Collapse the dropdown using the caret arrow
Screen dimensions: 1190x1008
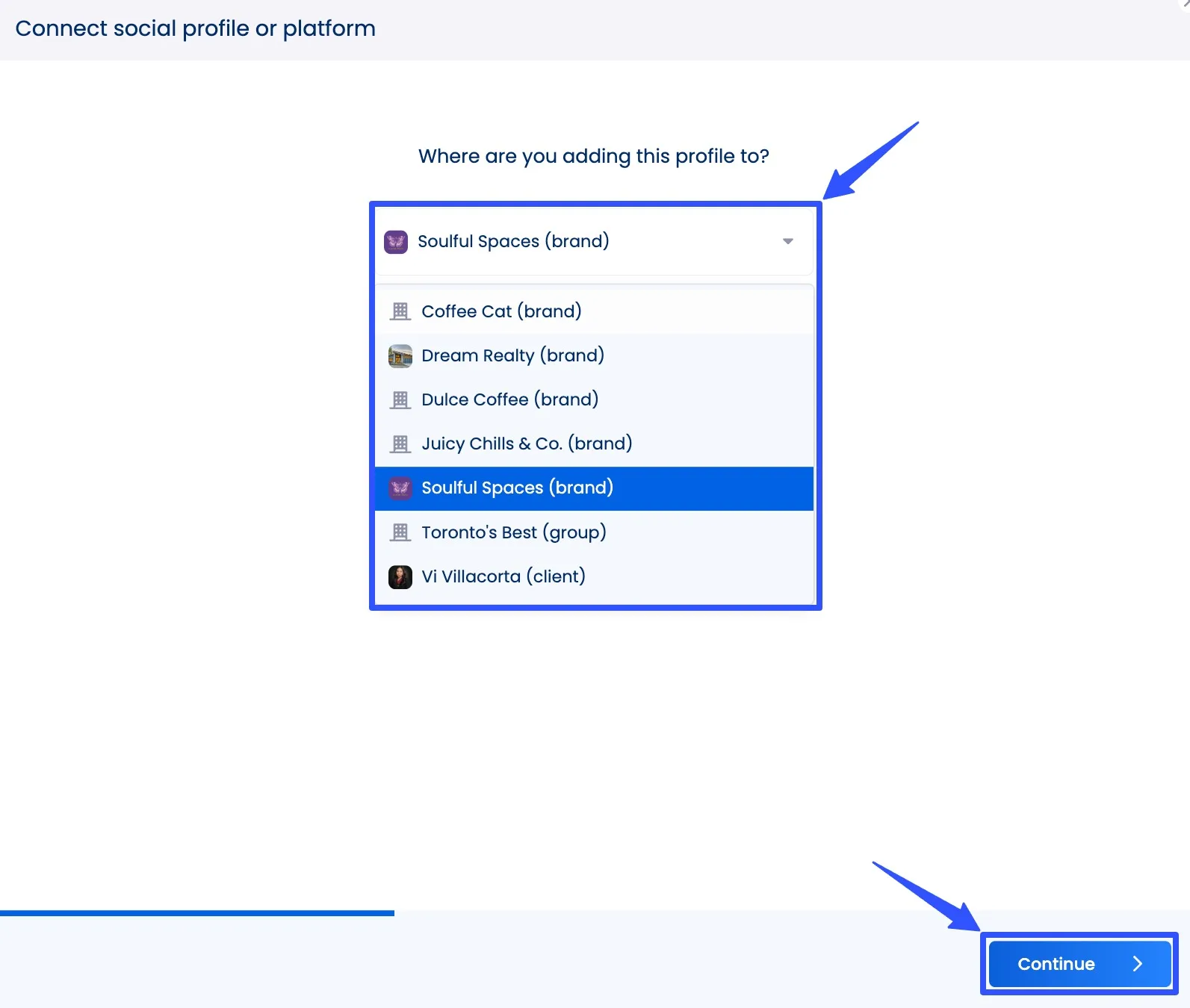tap(787, 241)
